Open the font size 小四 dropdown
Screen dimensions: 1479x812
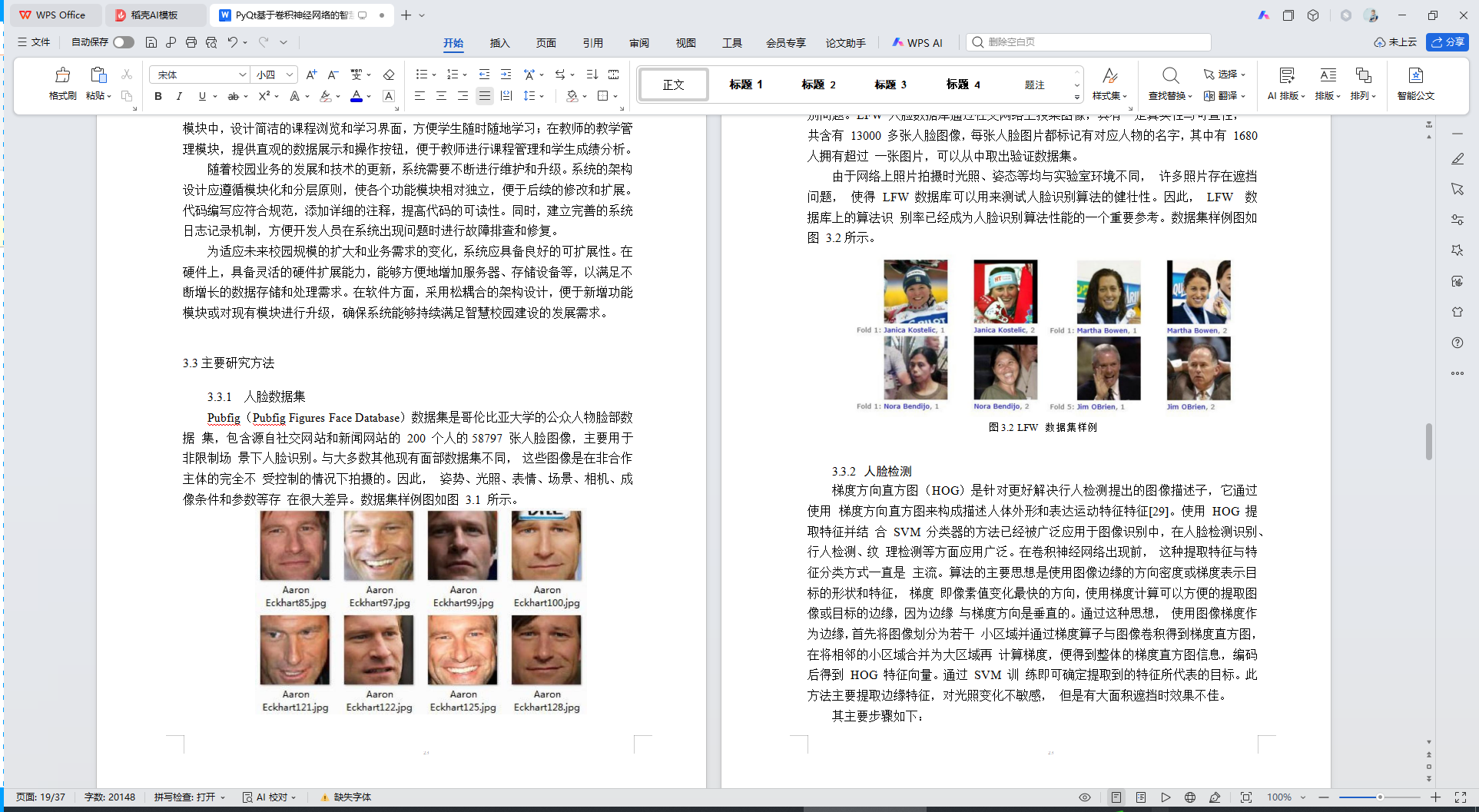tap(289, 75)
